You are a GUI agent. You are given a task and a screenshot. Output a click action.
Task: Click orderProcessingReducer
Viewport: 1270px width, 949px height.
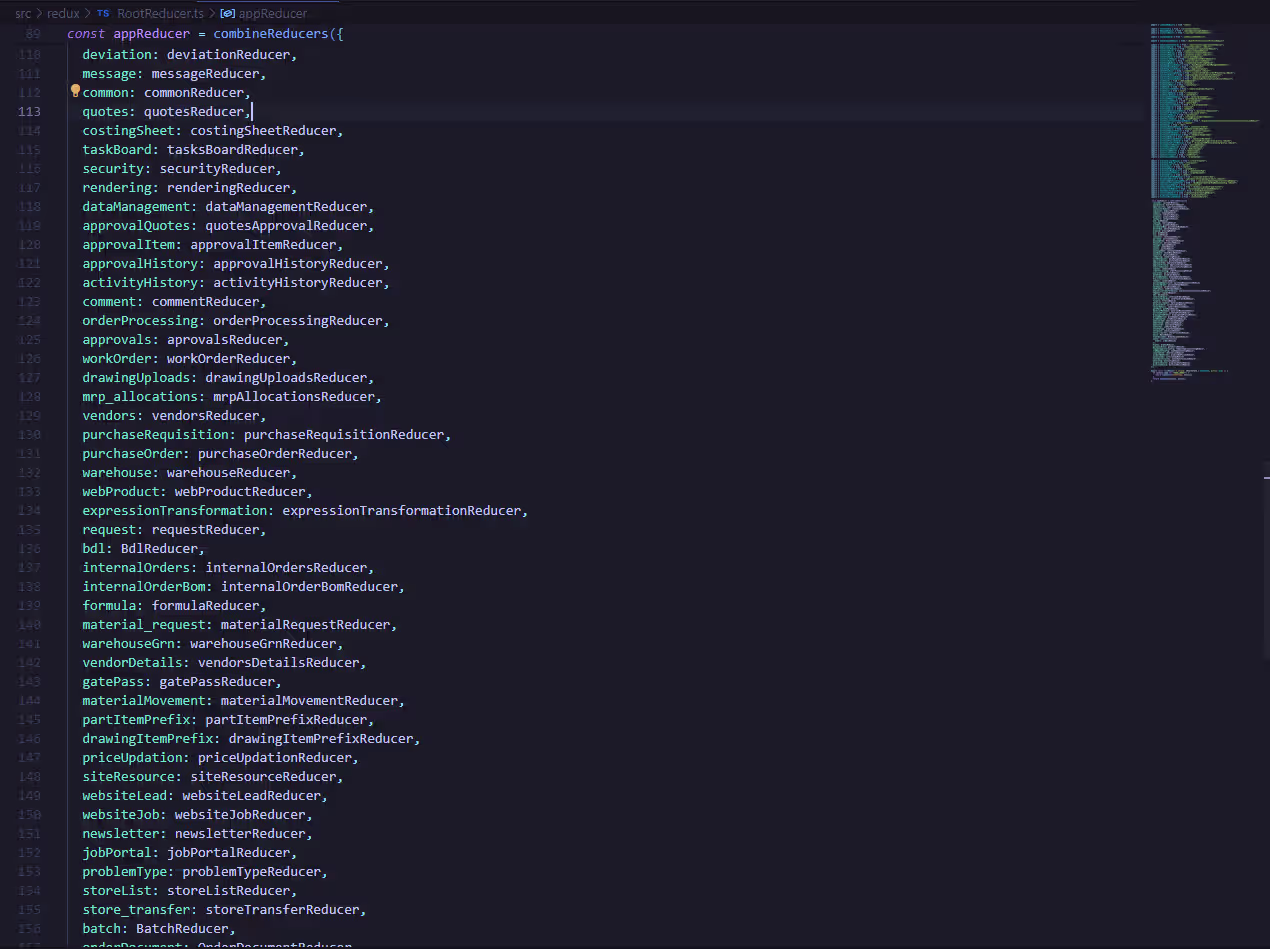pyautogui.click(x=298, y=320)
